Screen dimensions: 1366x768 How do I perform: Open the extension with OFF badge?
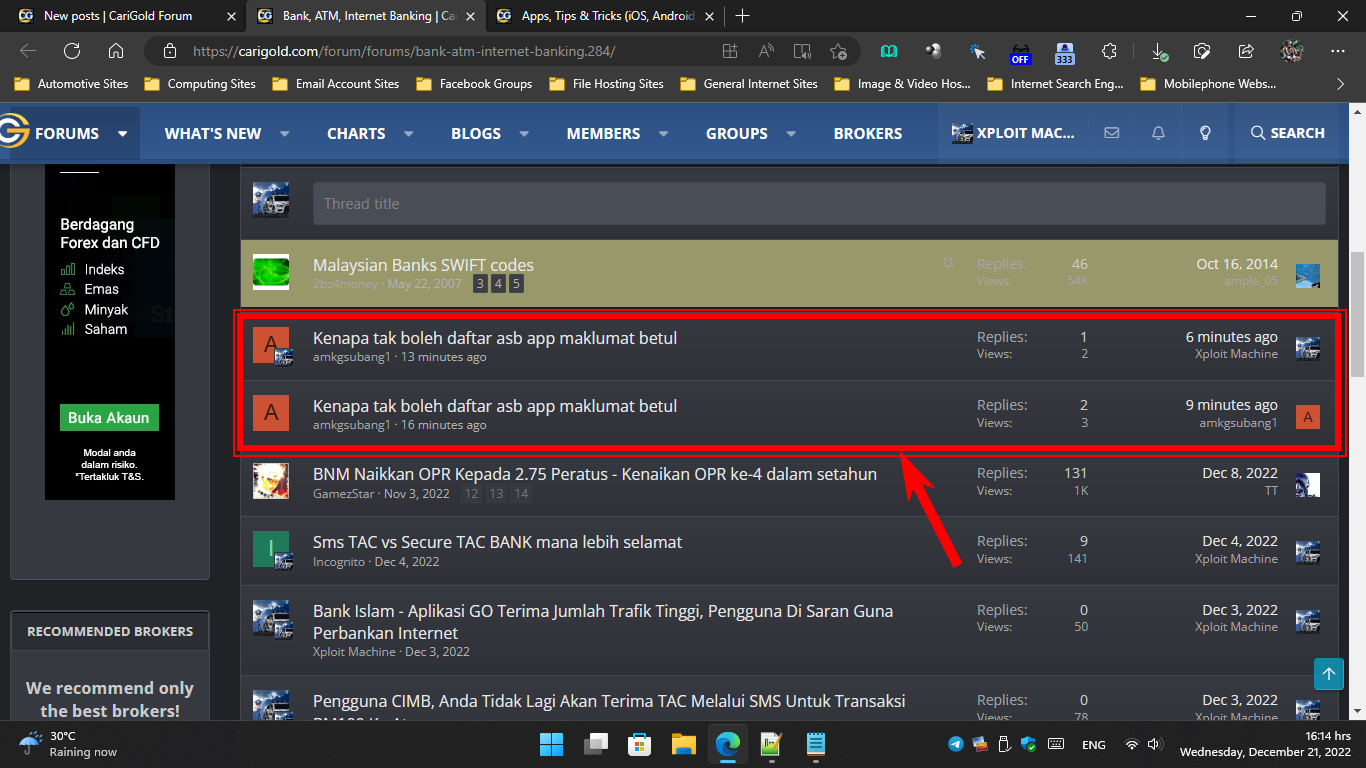[1020, 53]
